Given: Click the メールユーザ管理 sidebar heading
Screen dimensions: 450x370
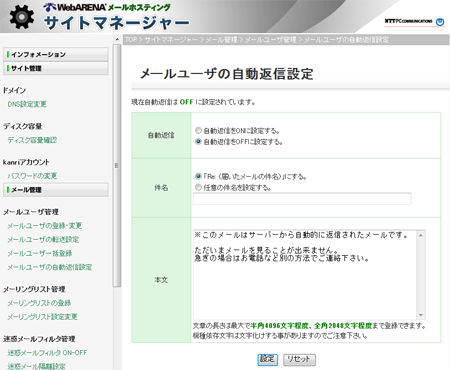Looking at the screenshot, I should [x=31, y=212].
